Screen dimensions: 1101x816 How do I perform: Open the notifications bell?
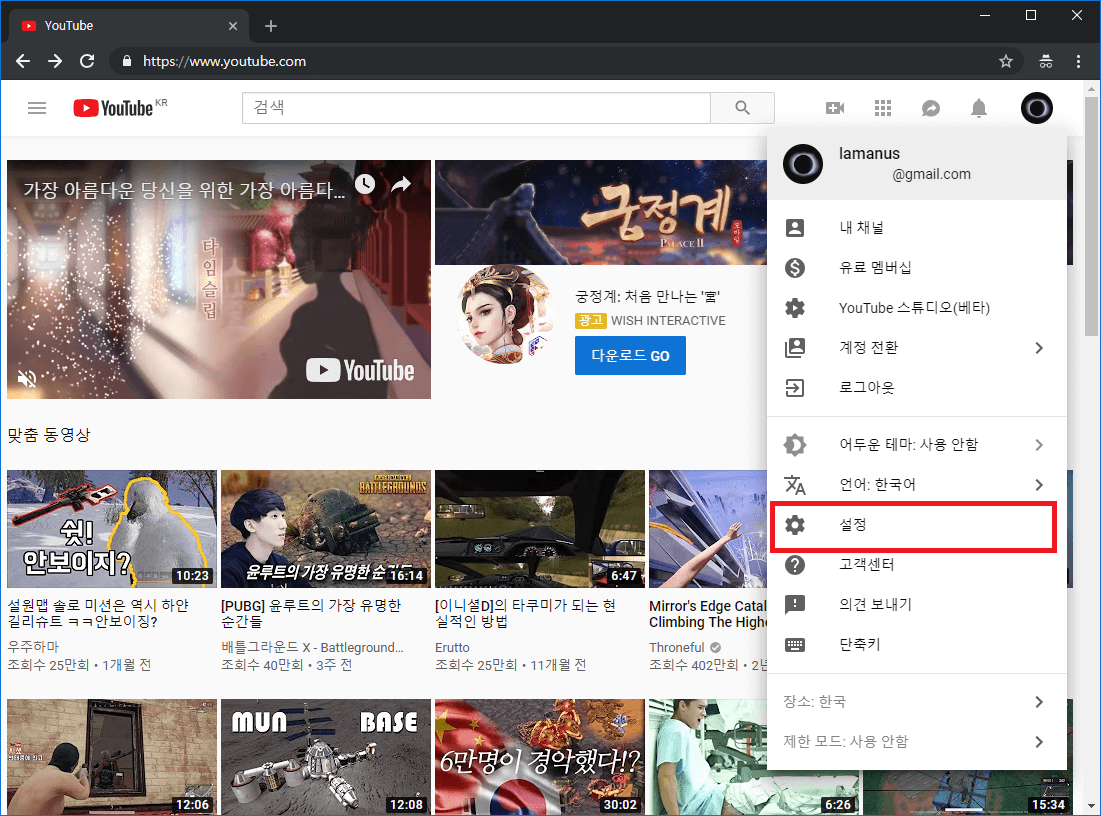[x=979, y=108]
